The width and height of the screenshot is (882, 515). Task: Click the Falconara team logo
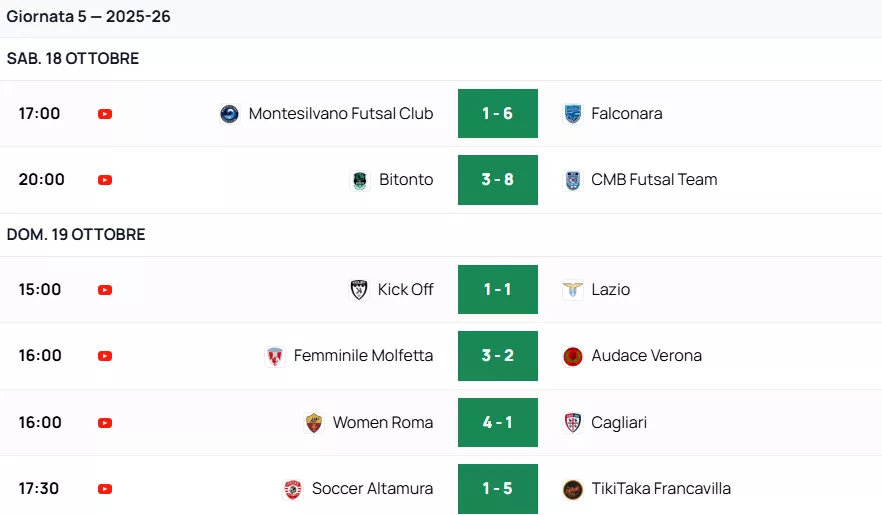coord(573,114)
